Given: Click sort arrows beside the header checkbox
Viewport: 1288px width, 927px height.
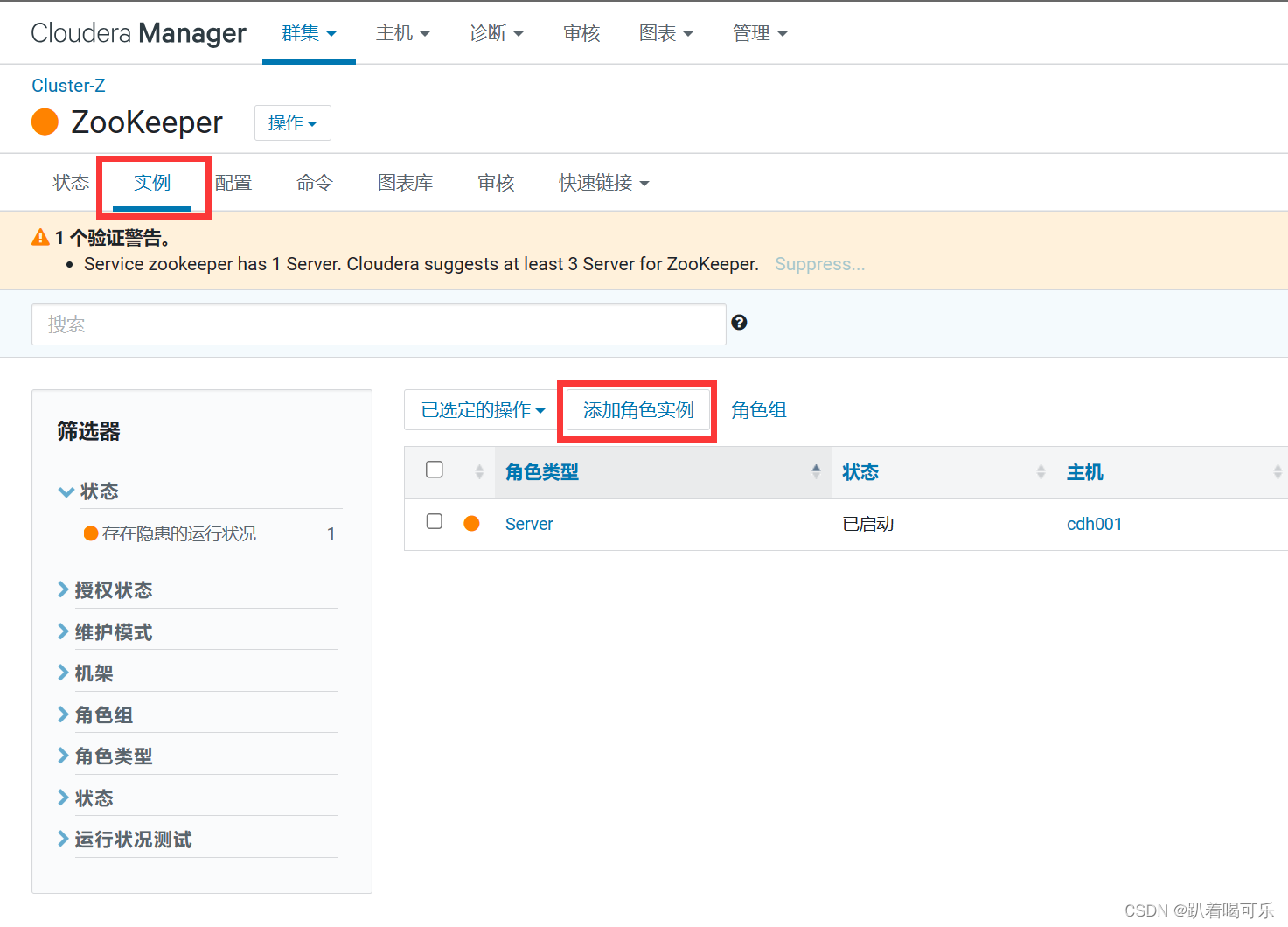Looking at the screenshot, I should point(479,472).
